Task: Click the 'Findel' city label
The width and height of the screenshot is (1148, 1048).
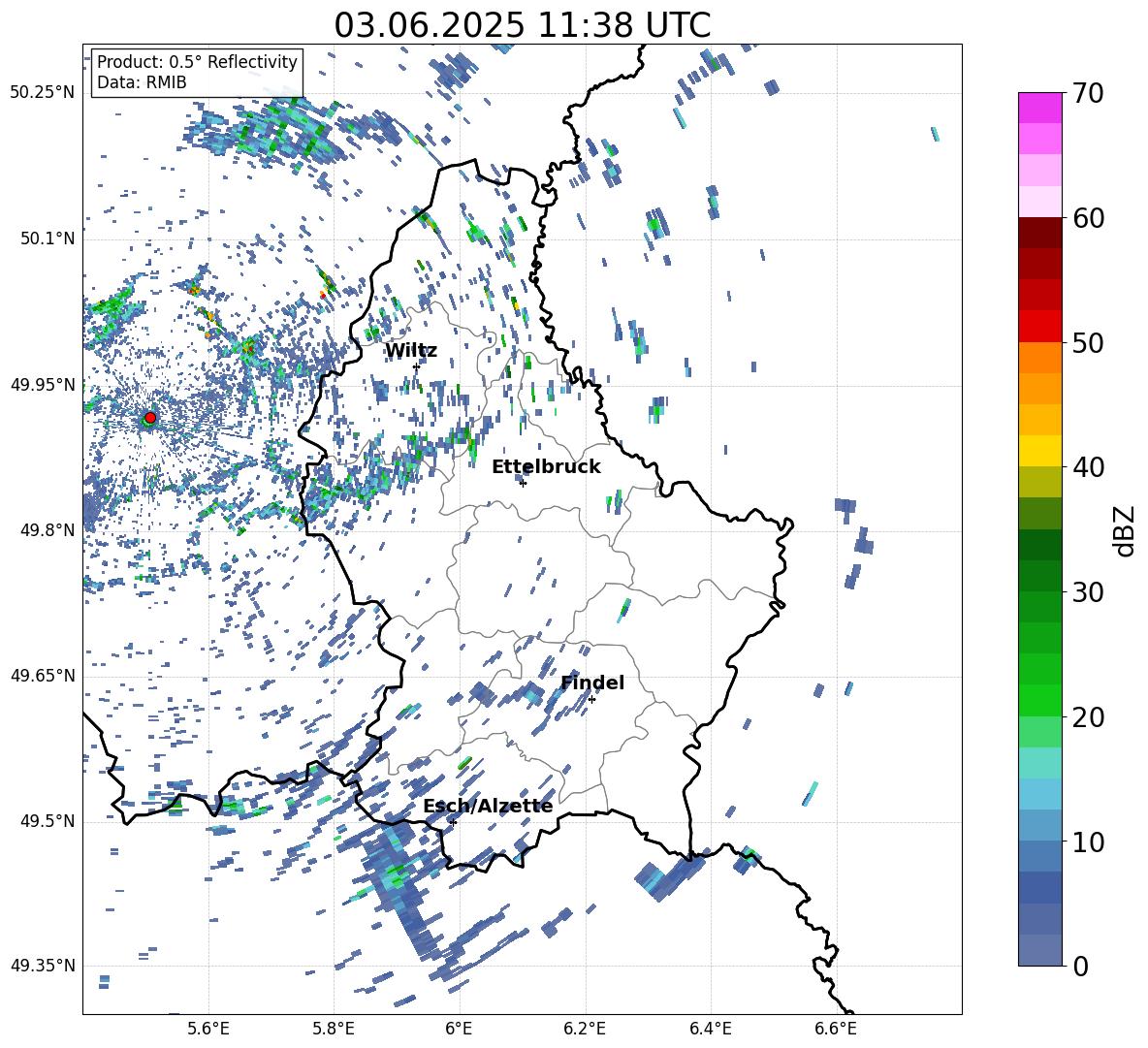Action: pyautogui.click(x=592, y=683)
